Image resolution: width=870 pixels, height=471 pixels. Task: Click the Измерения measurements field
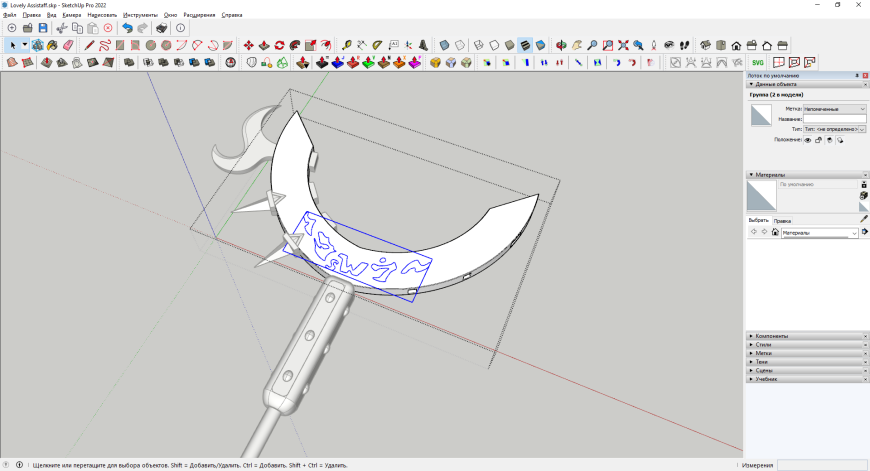pos(822,465)
